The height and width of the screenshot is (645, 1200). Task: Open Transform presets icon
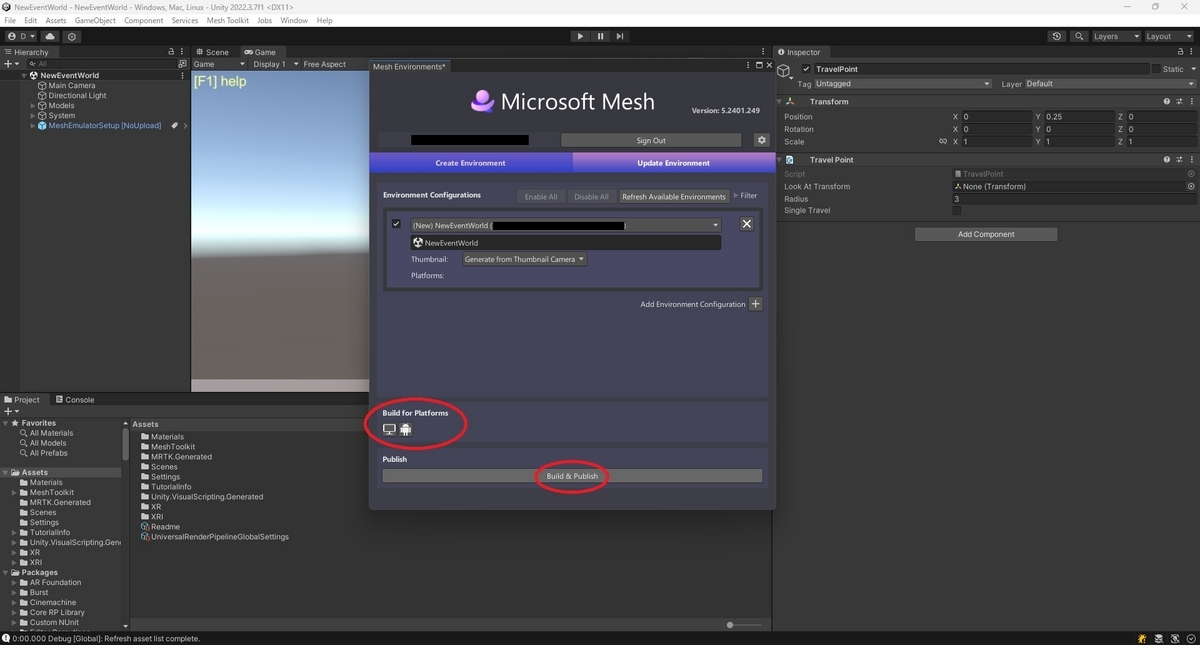[x=1178, y=101]
